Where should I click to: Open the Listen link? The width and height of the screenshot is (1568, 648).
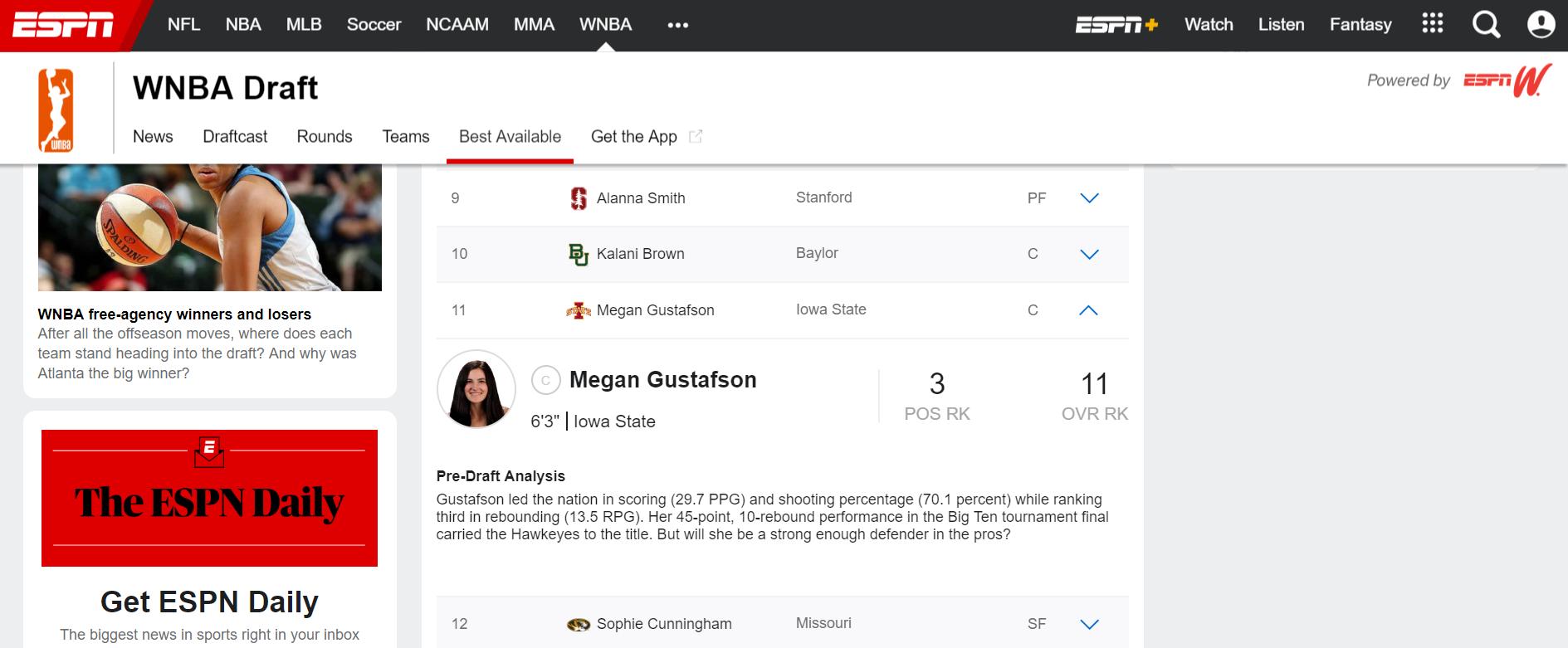click(x=1281, y=25)
